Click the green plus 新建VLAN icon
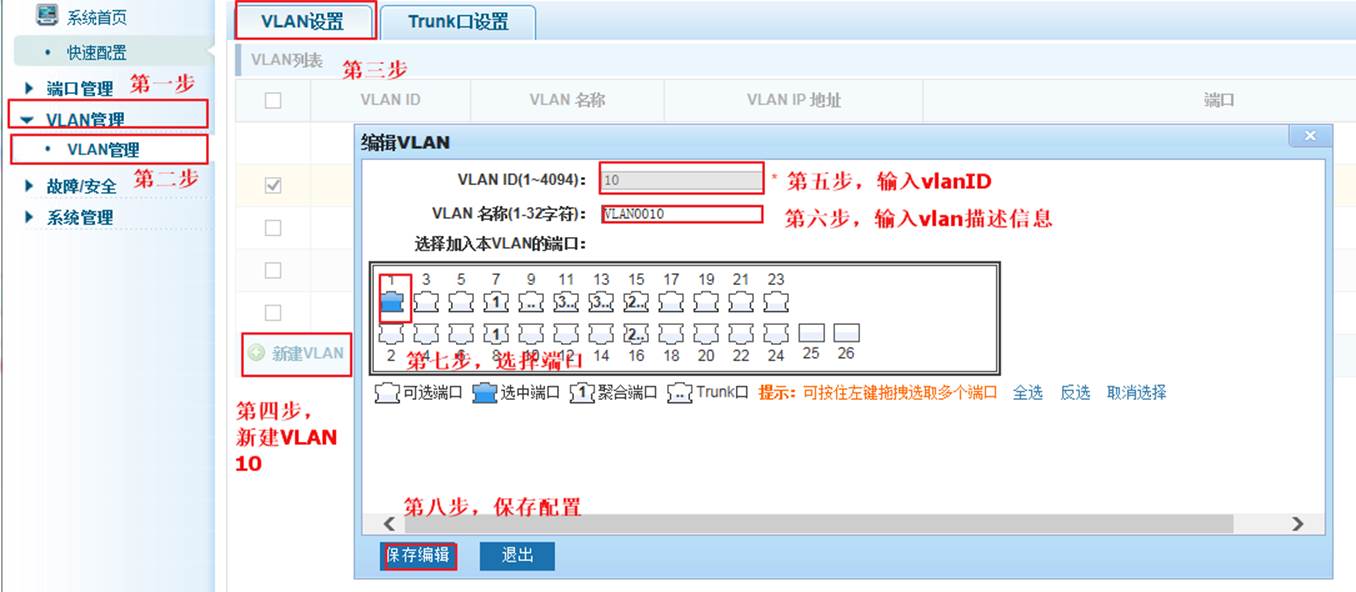Screen dimensions: 1356x592 pyautogui.click(x=256, y=353)
